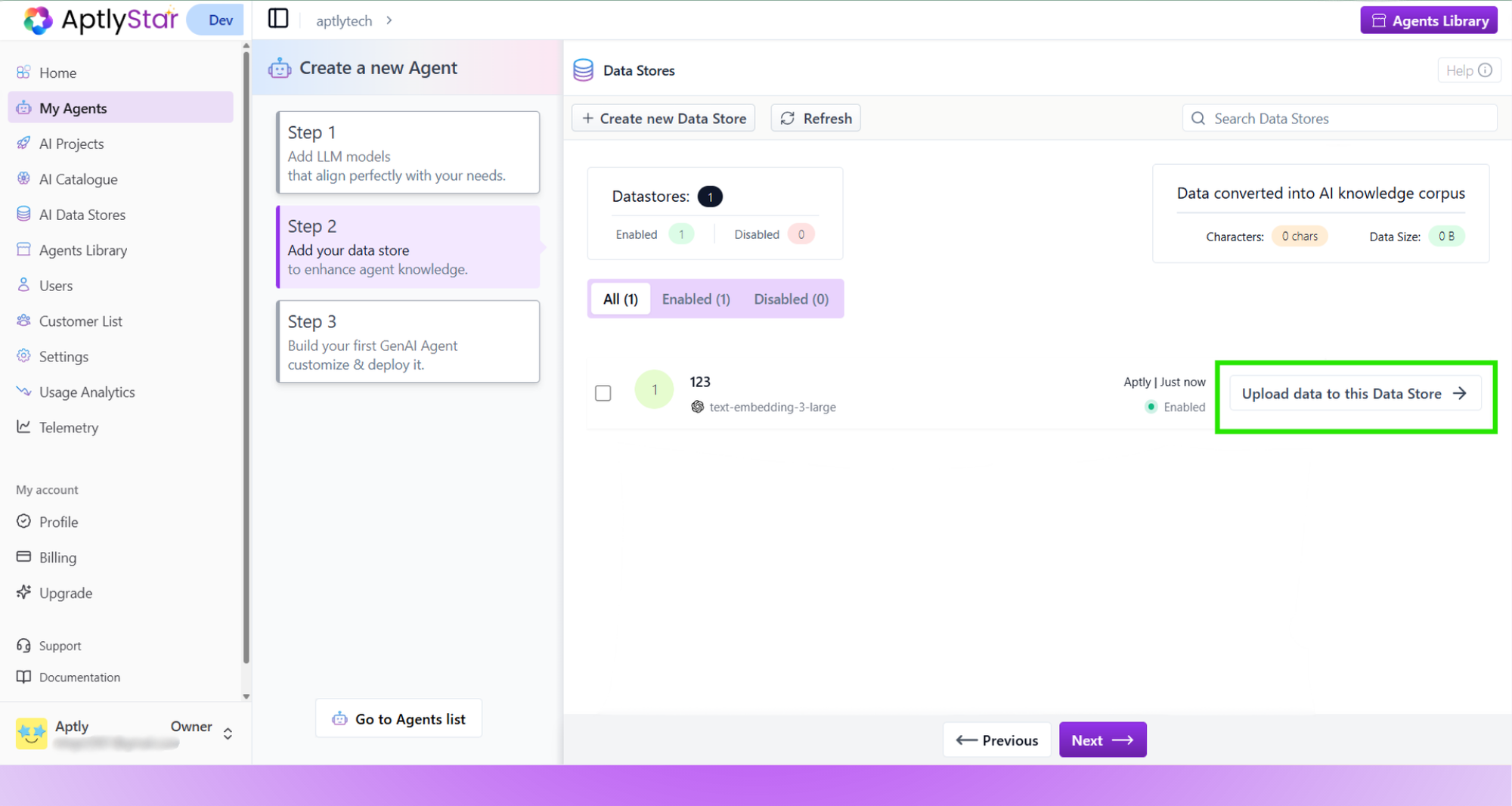Click the 0 B data size badge
The image size is (1512, 806).
1446,236
